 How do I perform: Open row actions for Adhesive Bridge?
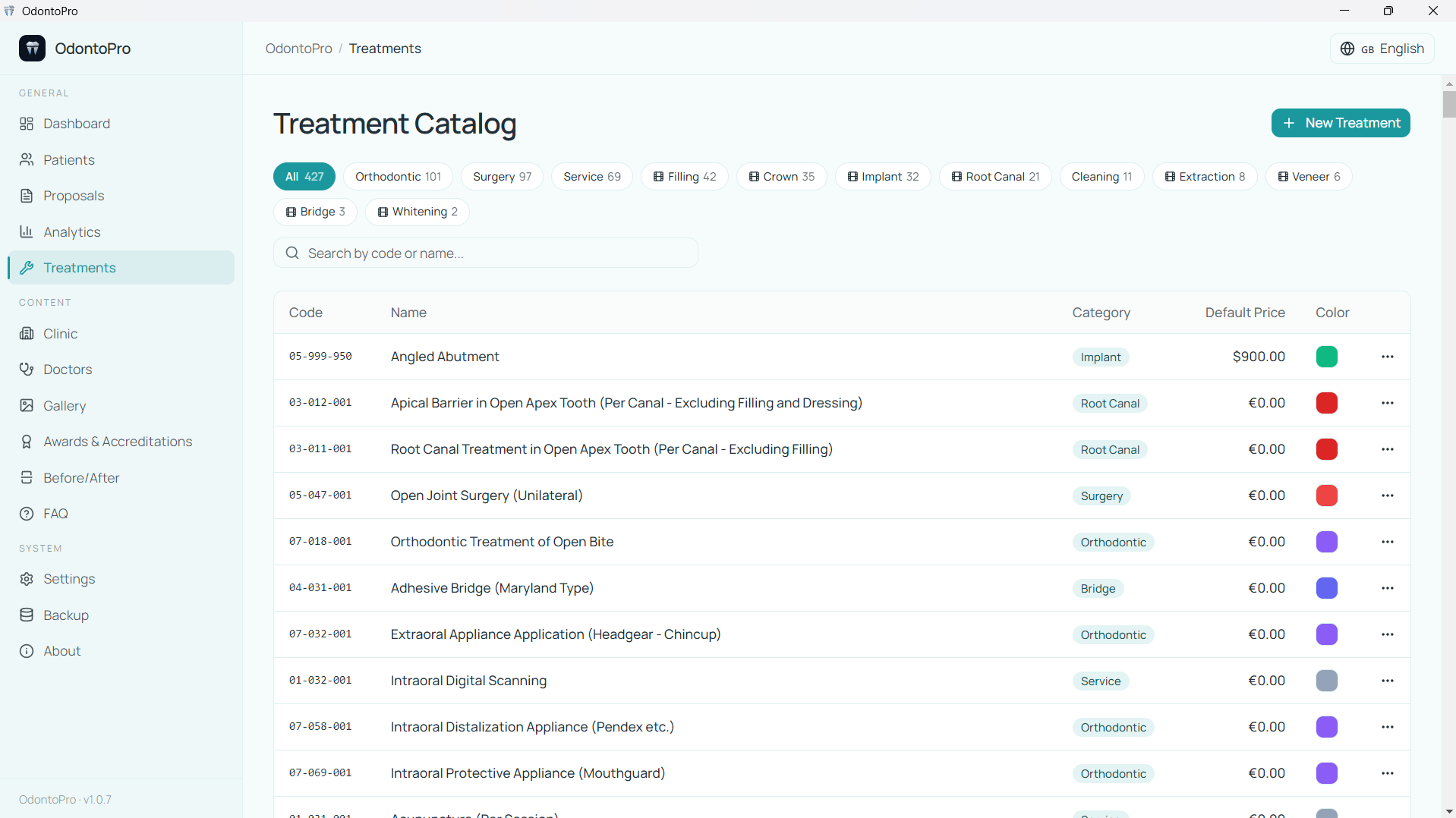(x=1388, y=588)
